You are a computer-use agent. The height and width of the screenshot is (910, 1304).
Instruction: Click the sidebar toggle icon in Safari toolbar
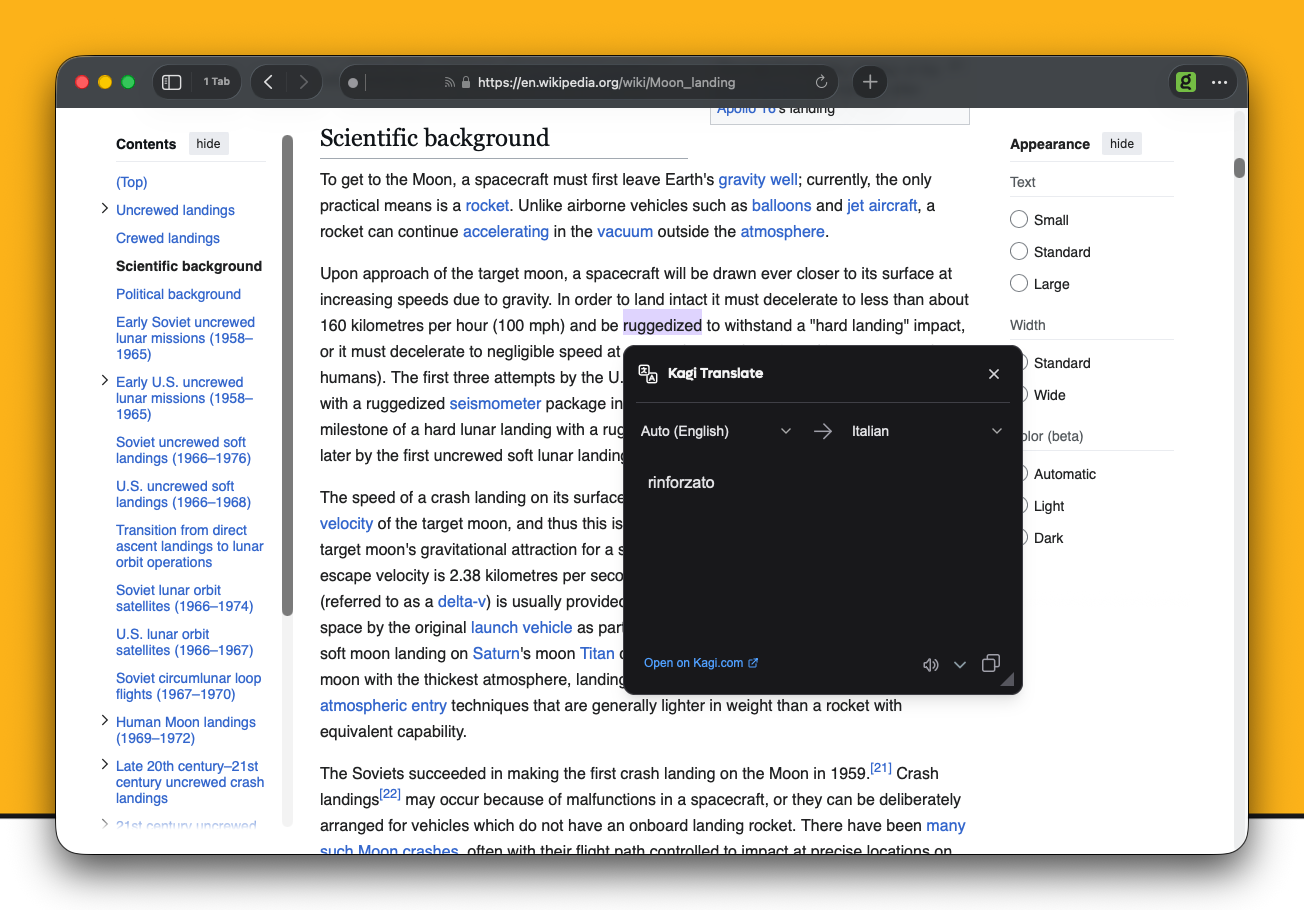click(x=171, y=81)
